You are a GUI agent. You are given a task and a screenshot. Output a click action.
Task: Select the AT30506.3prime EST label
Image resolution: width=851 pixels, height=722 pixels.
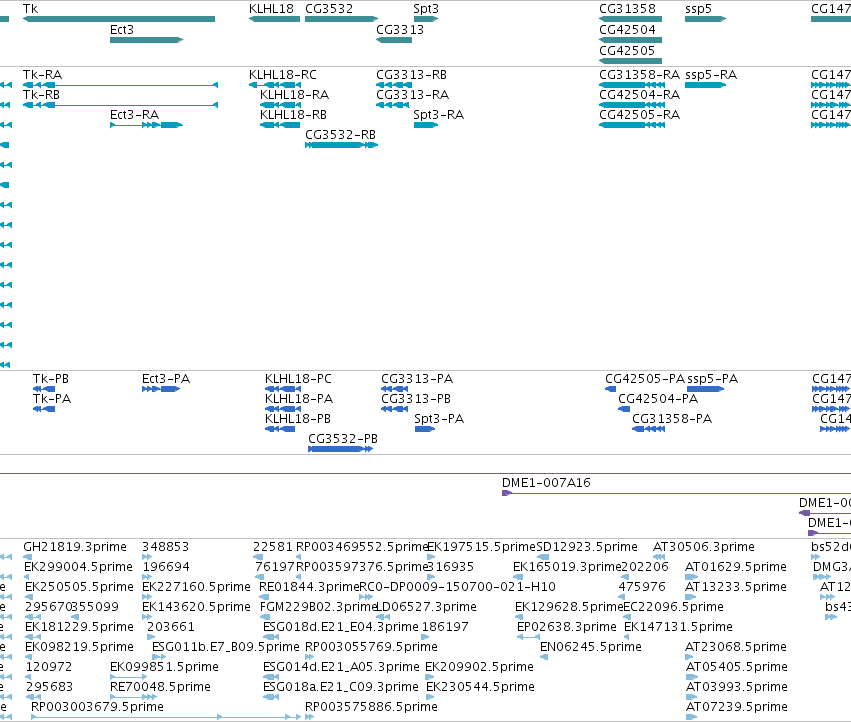(704, 547)
